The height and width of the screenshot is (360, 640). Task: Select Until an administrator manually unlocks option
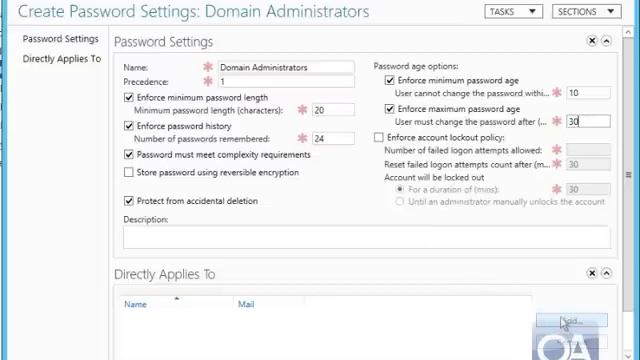400,202
